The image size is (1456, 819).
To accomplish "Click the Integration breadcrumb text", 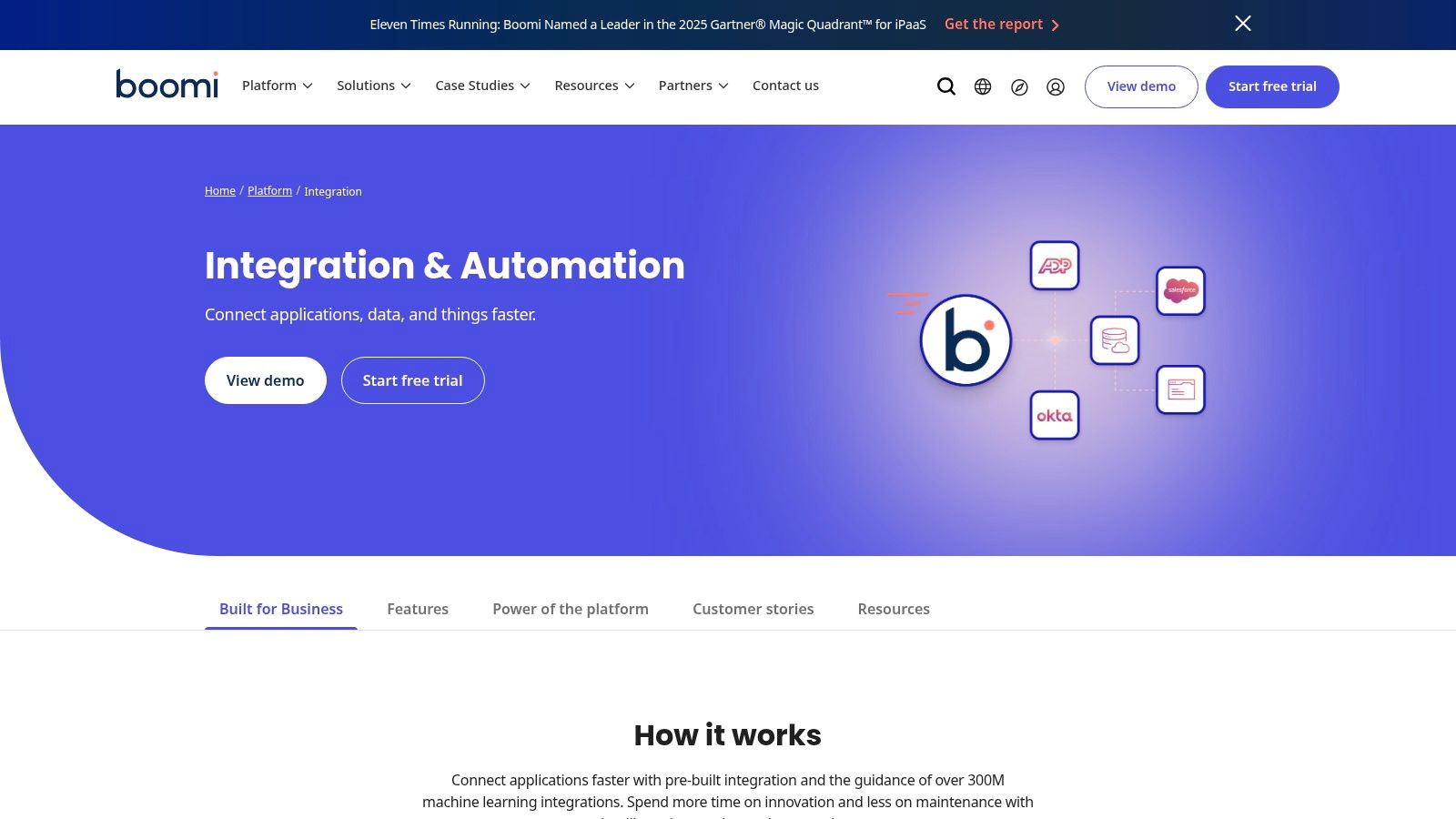I will (333, 192).
